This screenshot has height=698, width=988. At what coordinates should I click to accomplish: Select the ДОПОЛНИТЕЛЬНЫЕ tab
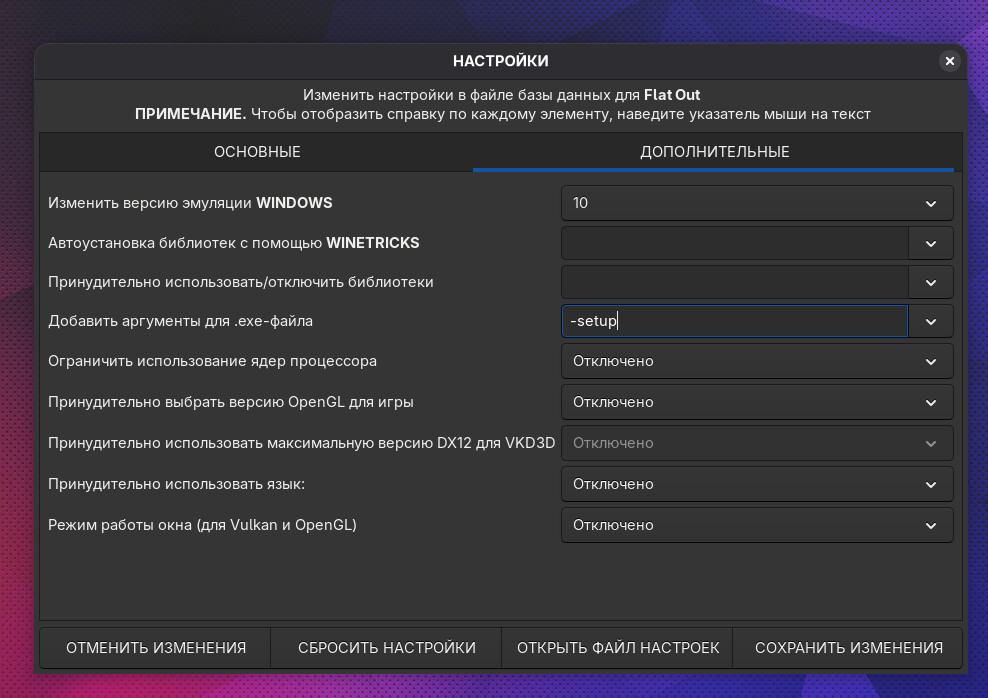pos(714,152)
